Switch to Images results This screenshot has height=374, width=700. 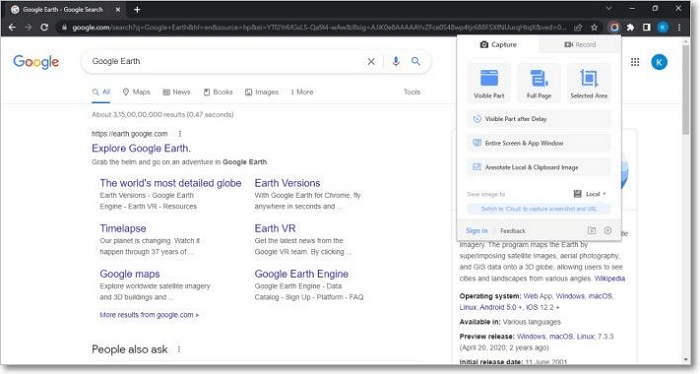tap(262, 92)
